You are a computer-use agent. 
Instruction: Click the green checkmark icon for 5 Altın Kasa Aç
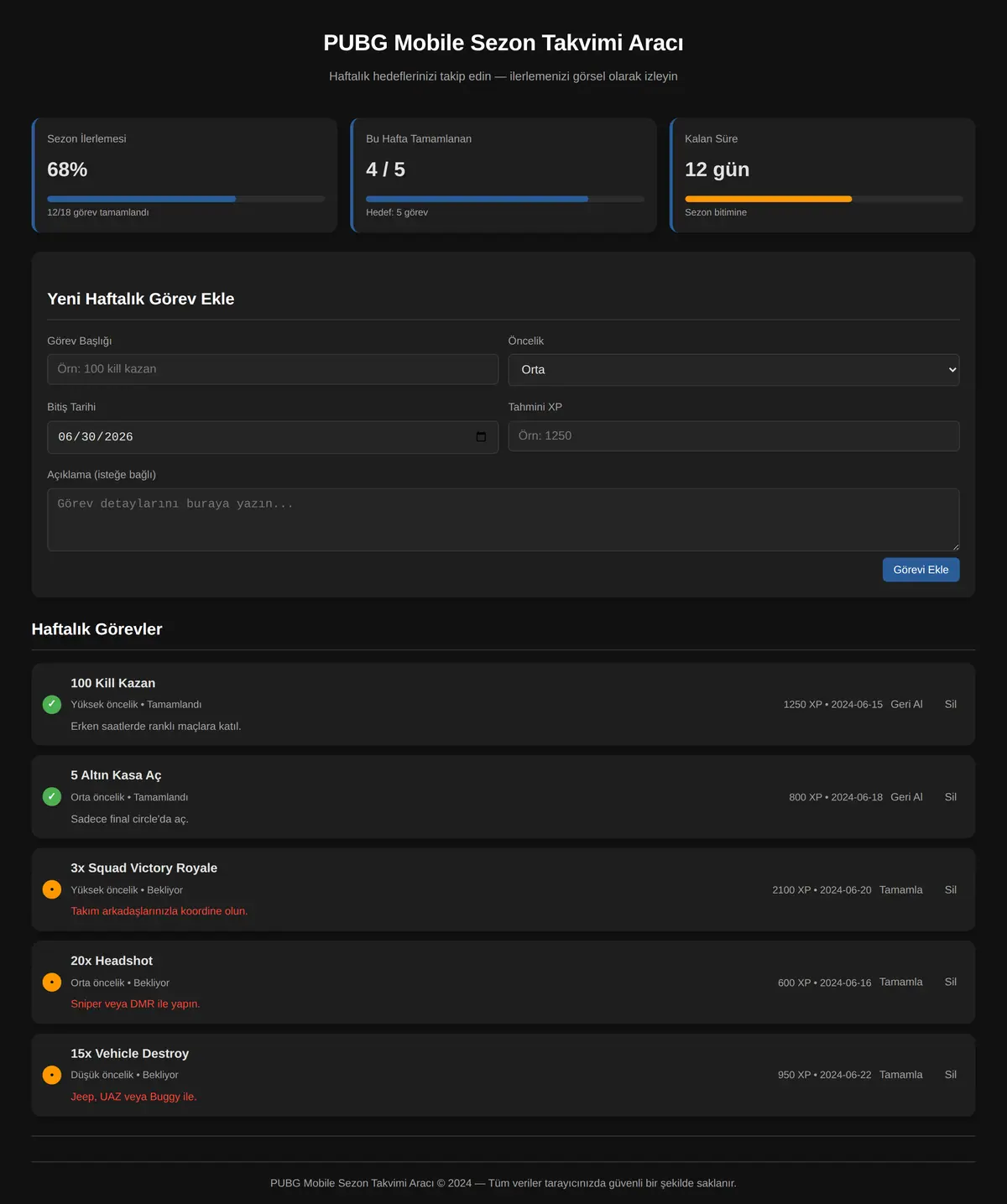(x=52, y=796)
